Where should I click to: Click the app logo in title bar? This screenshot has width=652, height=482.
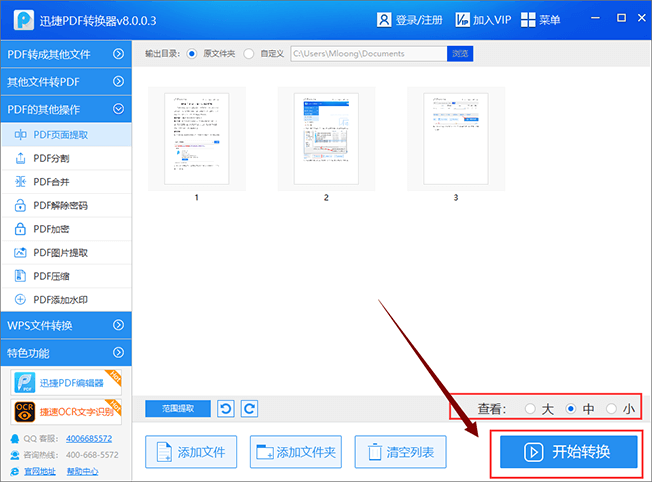(x=24, y=20)
